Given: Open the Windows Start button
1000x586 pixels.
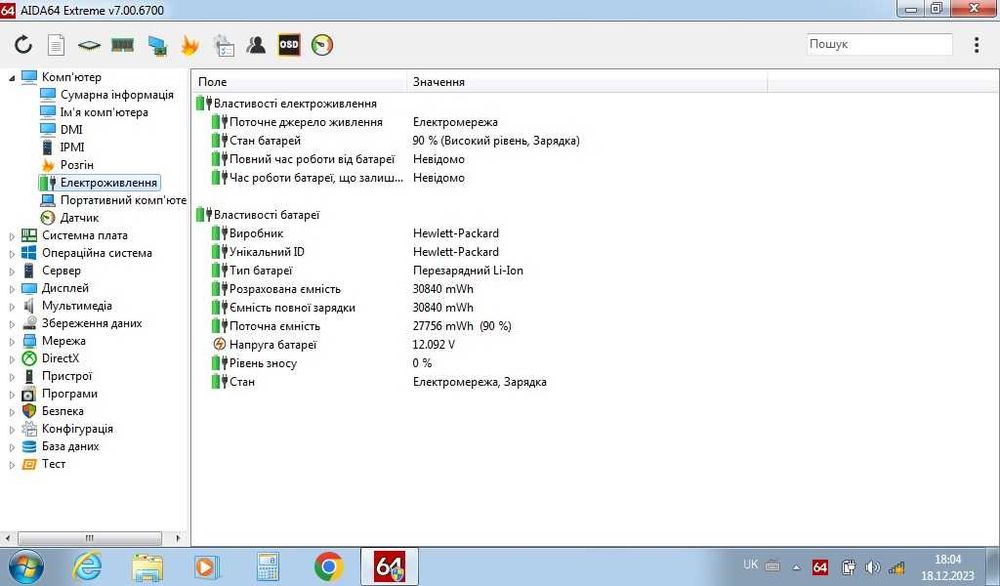Looking at the screenshot, I should pos(26,567).
